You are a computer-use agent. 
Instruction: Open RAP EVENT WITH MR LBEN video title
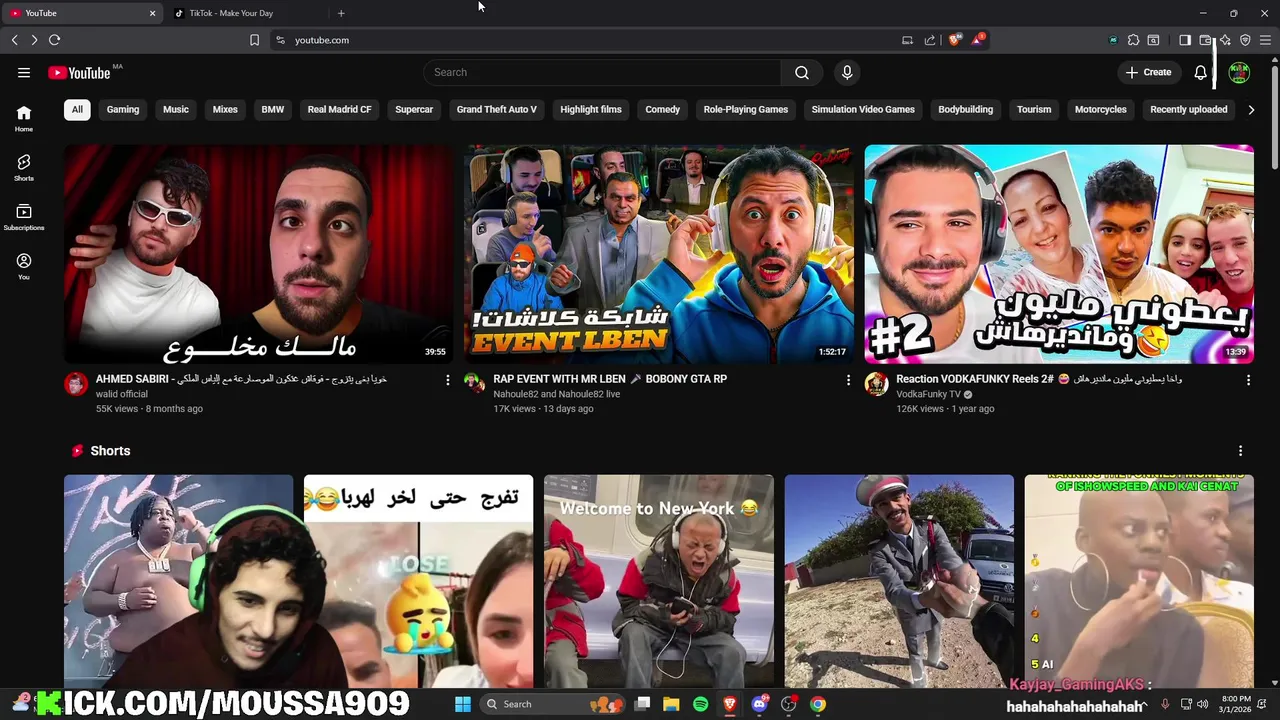tap(610, 379)
